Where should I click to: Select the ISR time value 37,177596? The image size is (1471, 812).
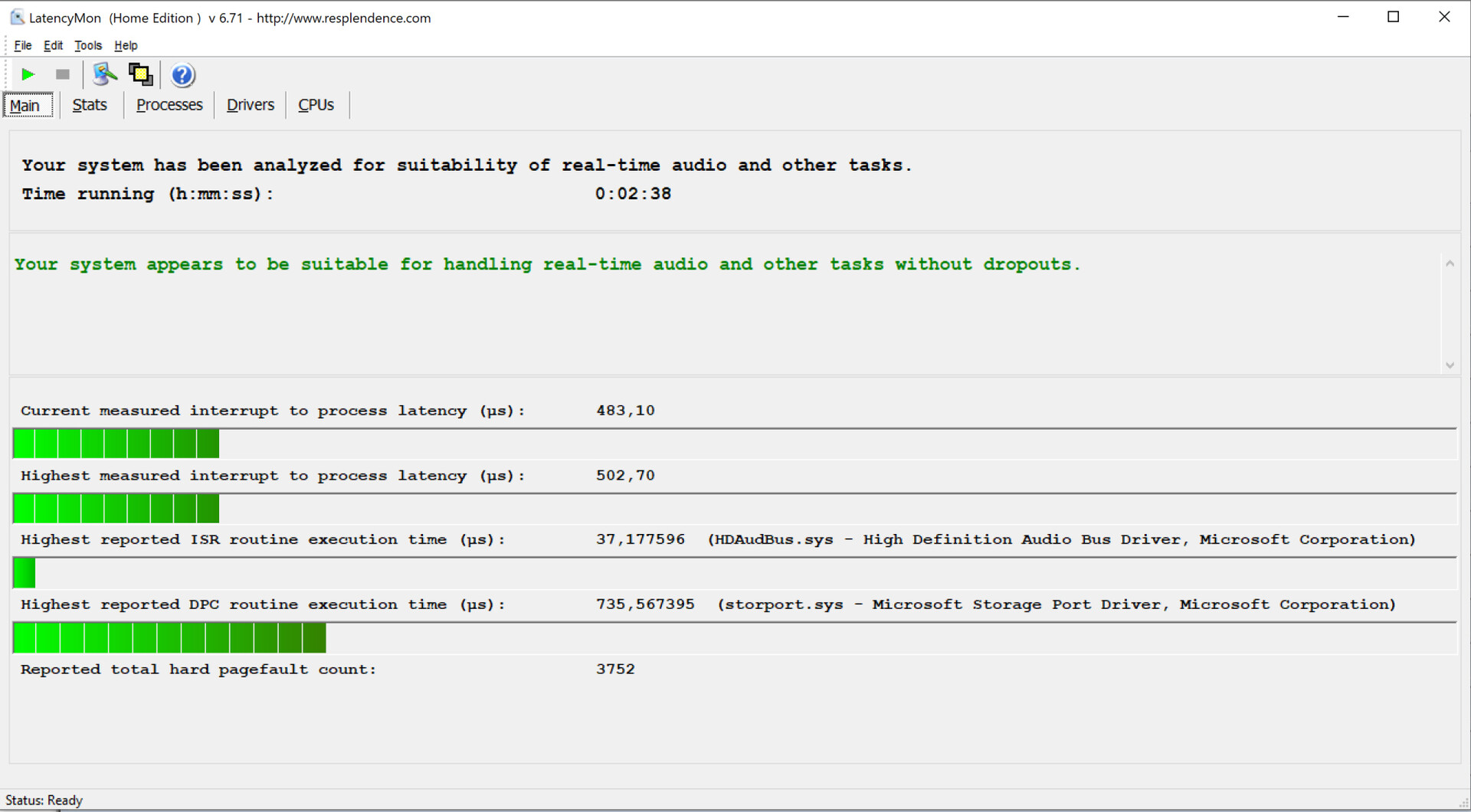(x=640, y=539)
